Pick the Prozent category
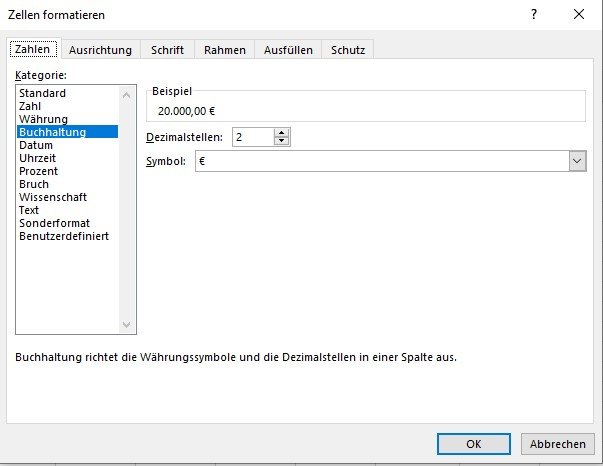This screenshot has width=603, height=466. point(40,171)
